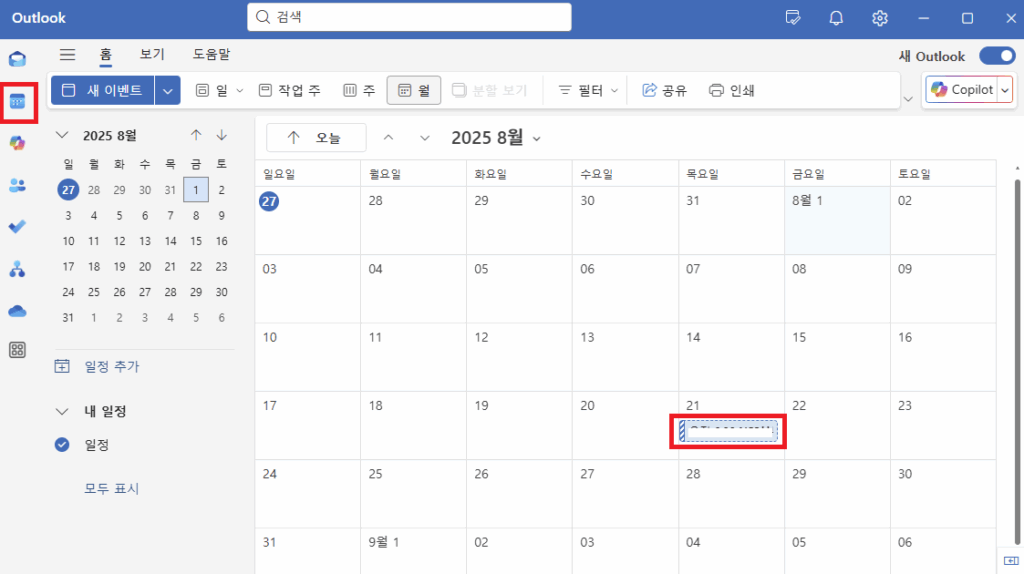Click the icon at bottom of scrollbar
The height and width of the screenshot is (574, 1024).
coord(1011,561)
